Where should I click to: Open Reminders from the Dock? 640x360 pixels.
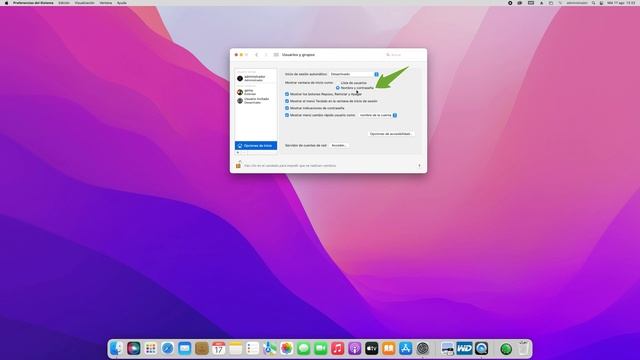click(x=253, y=349)
